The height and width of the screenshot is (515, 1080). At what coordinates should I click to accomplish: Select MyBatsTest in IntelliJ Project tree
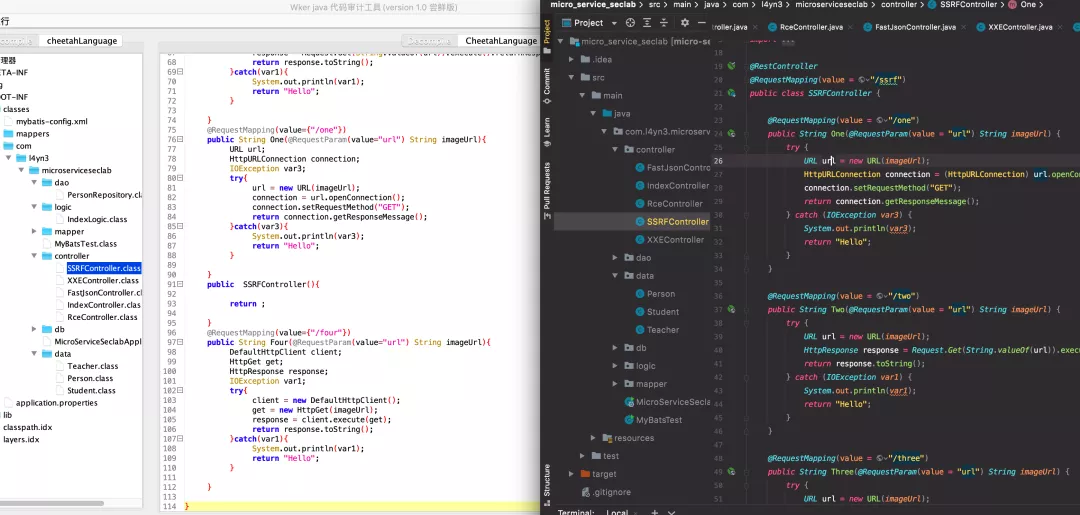[x=653, y=420]
